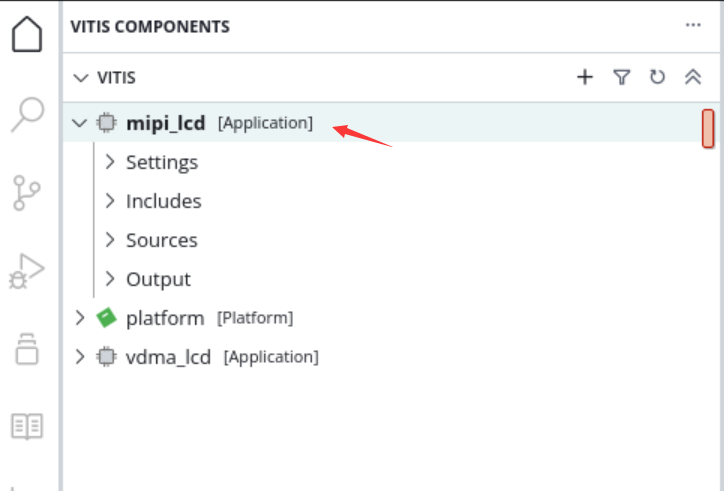Open the three-dot more actions menu
Image resolution: width=724 pixels, height=491 pixels.
[x=693, y=25]
